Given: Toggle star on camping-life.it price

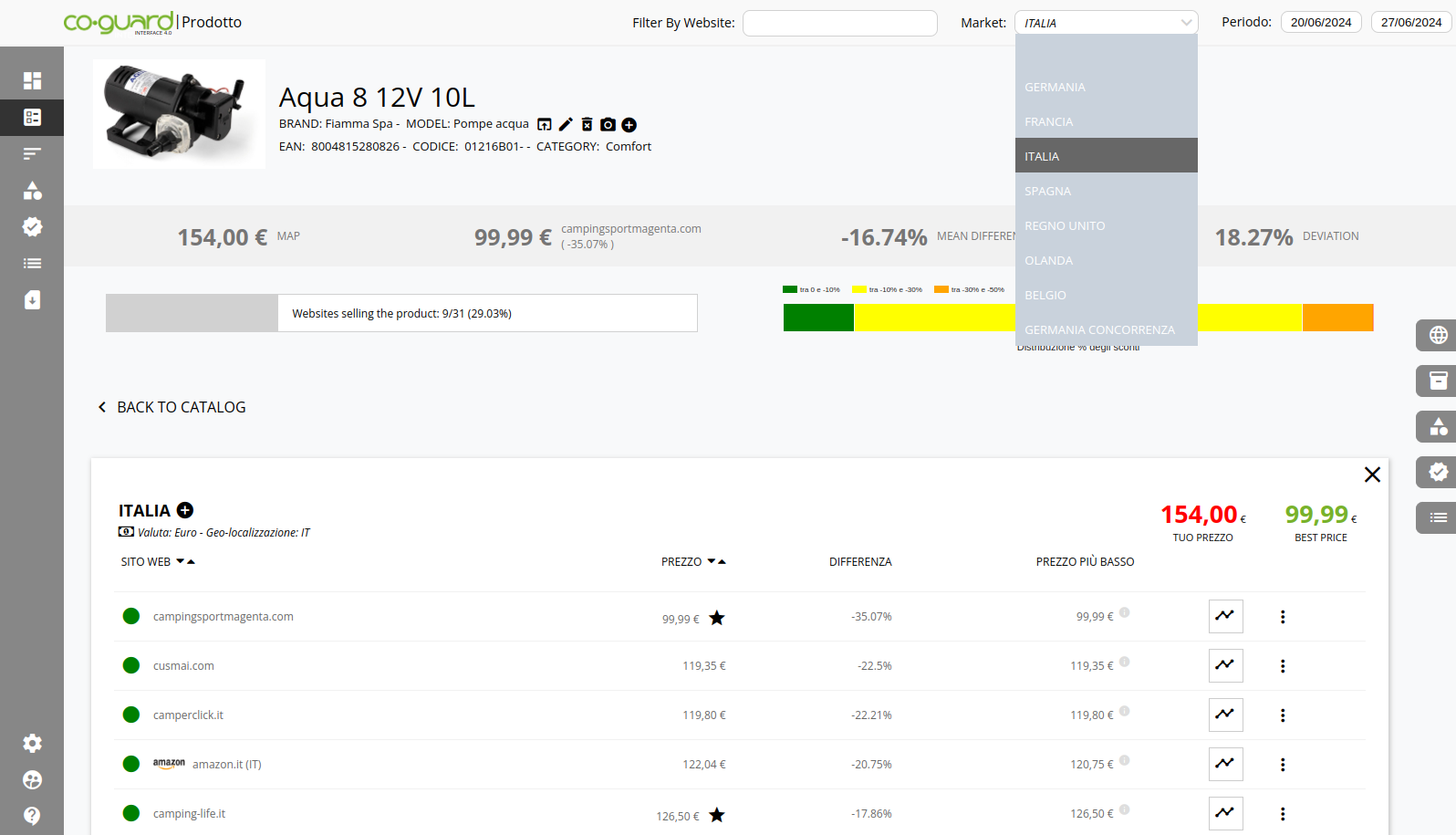Looking at the screenshot, I should pos(717,816).
